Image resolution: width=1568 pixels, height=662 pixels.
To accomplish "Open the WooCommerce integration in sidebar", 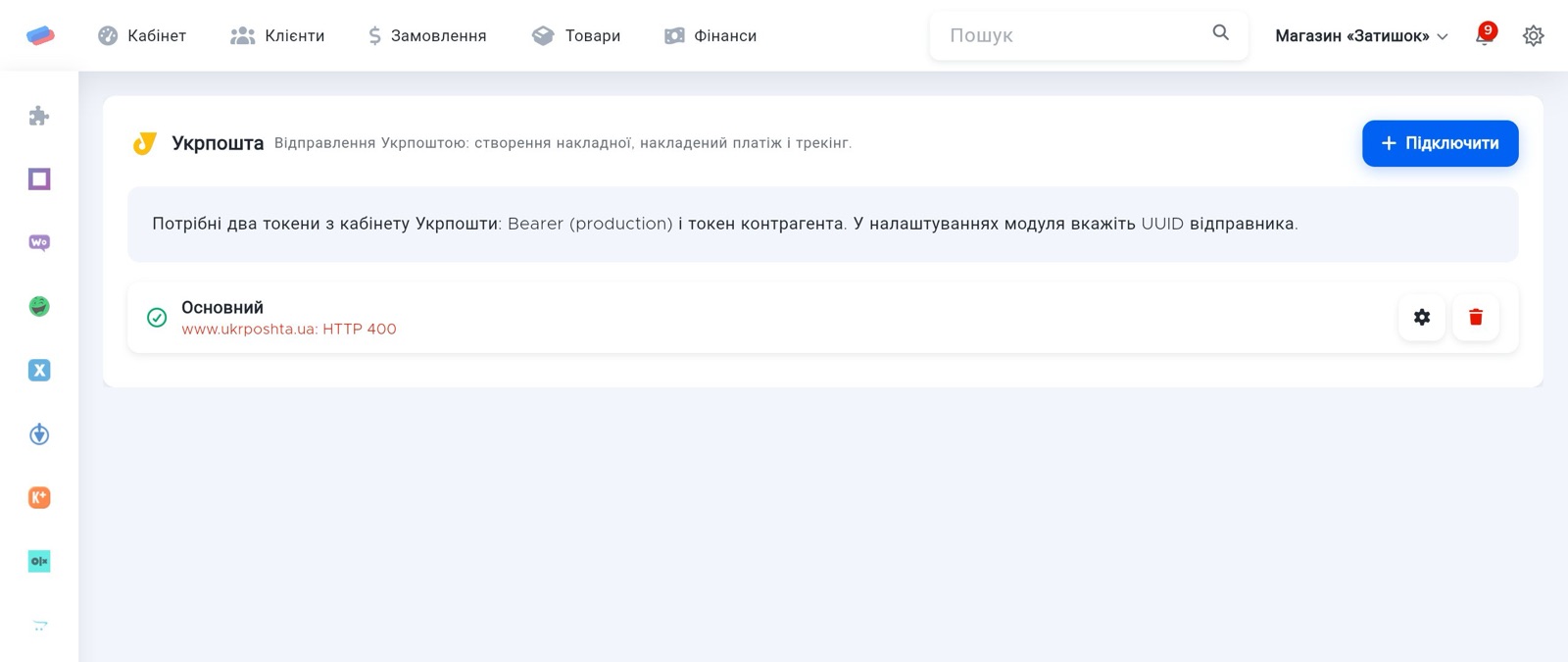I will (x=39, y=242).
